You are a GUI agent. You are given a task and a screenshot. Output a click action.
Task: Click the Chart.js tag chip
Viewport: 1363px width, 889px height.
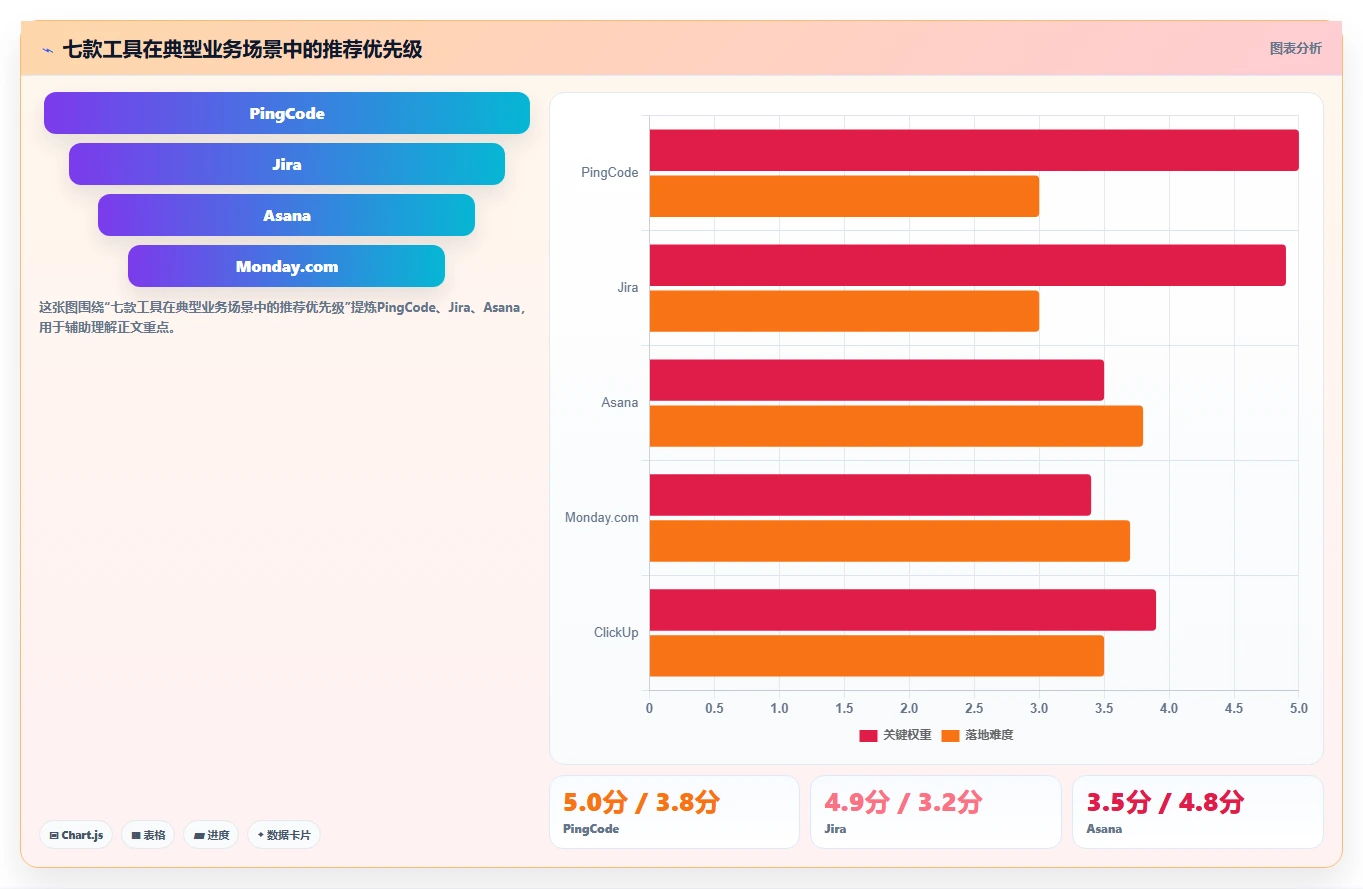[x=76, y=835]
